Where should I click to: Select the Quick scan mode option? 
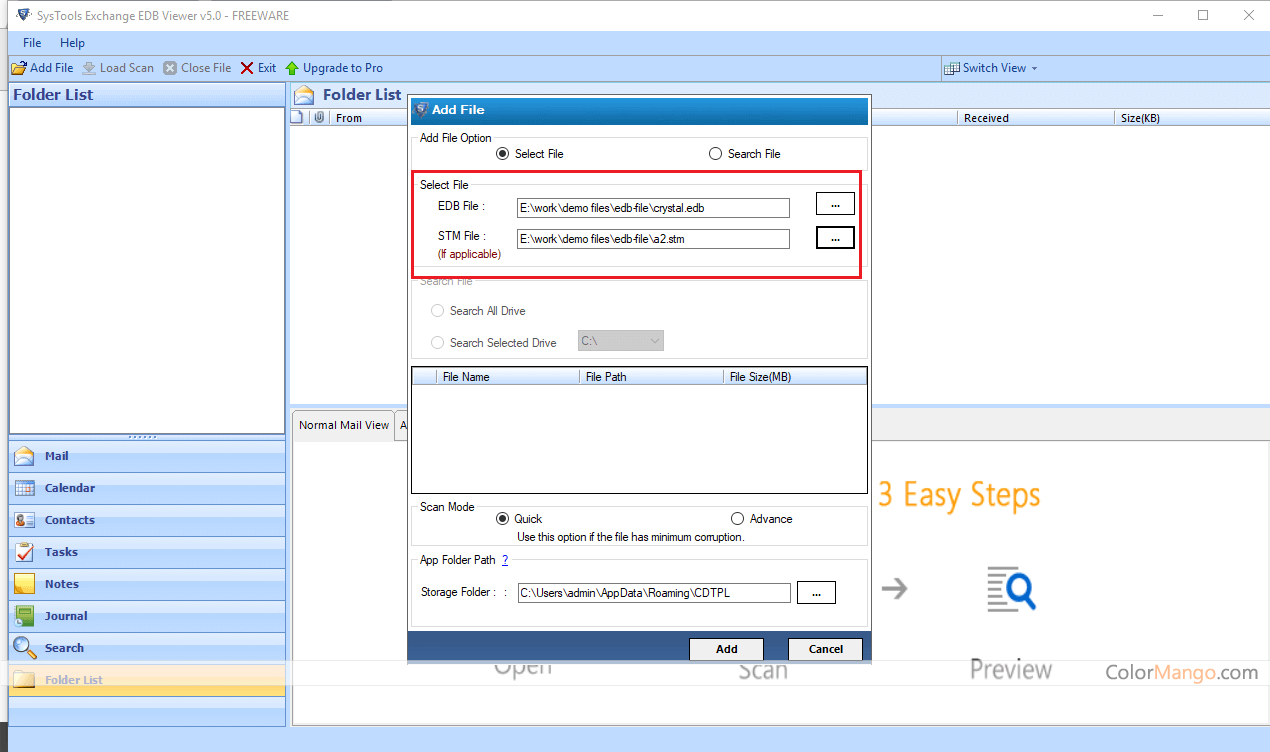click(503, 519)
